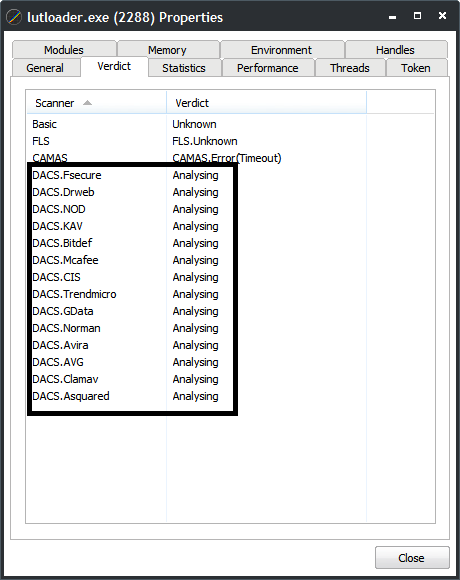Maximize the Properties window
Screen dimensions: 460x580
[x=417, y=16]
